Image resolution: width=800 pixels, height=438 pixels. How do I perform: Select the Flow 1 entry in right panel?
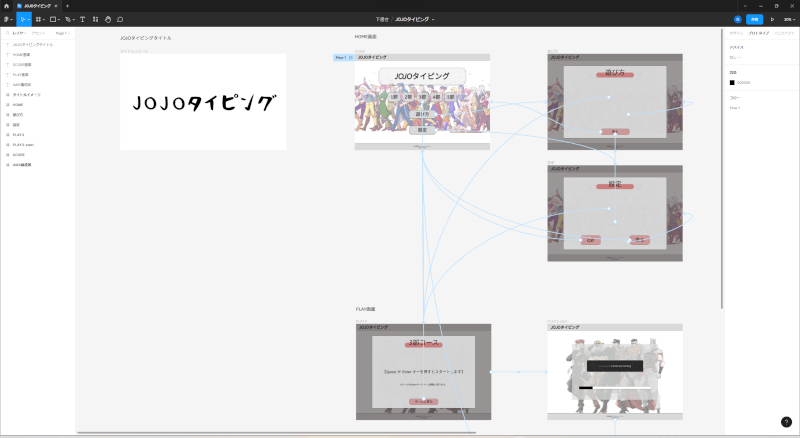click(x=735, y=108)
